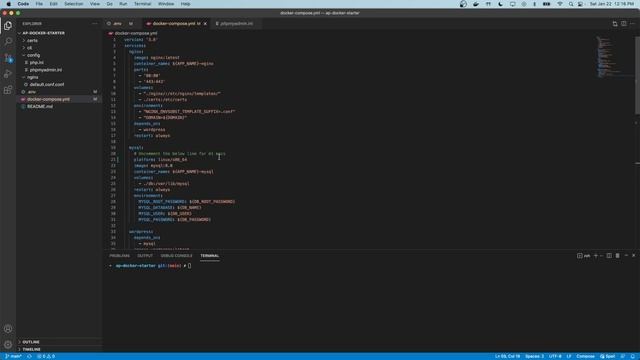This screenshot has height=360, width=640.
Task: Open macOS Wi-Fi menu icon
Action: tap(560, 4)
